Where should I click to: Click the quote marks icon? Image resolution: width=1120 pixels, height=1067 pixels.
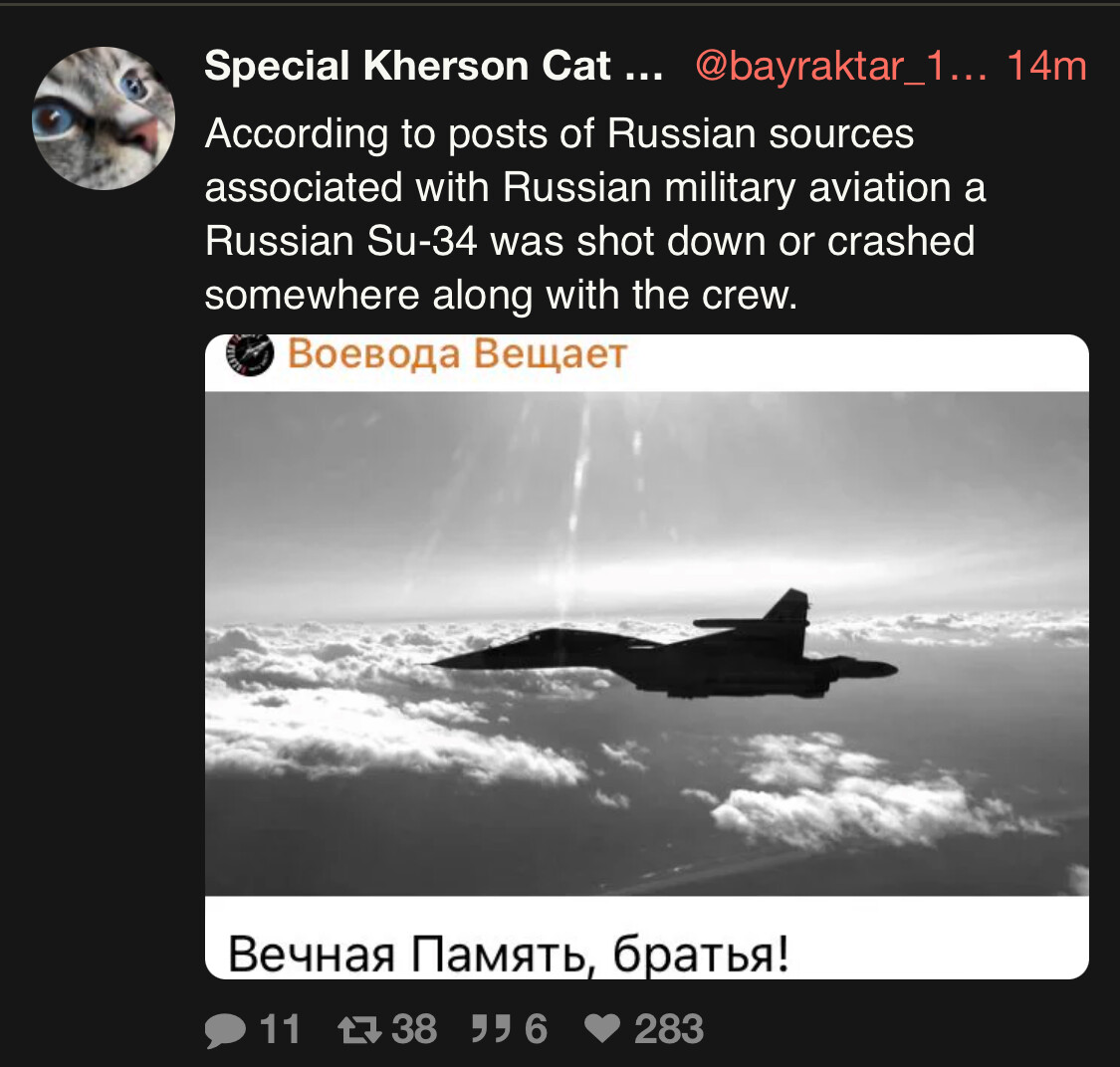tap(491, 1029)
